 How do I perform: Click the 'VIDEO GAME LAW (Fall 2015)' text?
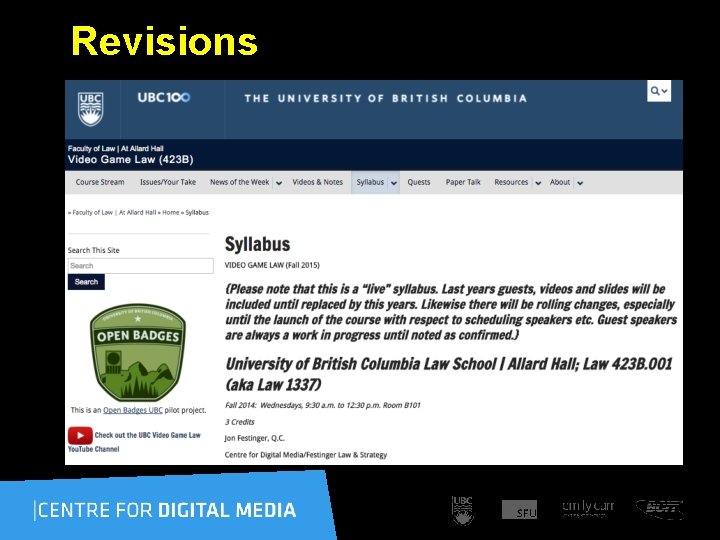tap(272, 265)
